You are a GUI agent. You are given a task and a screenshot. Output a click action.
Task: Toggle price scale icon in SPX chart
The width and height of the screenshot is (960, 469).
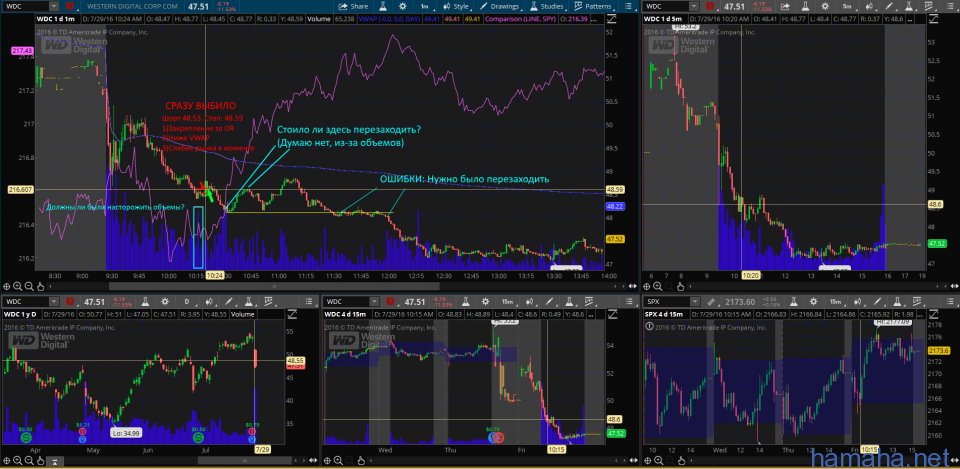(934, 313)
